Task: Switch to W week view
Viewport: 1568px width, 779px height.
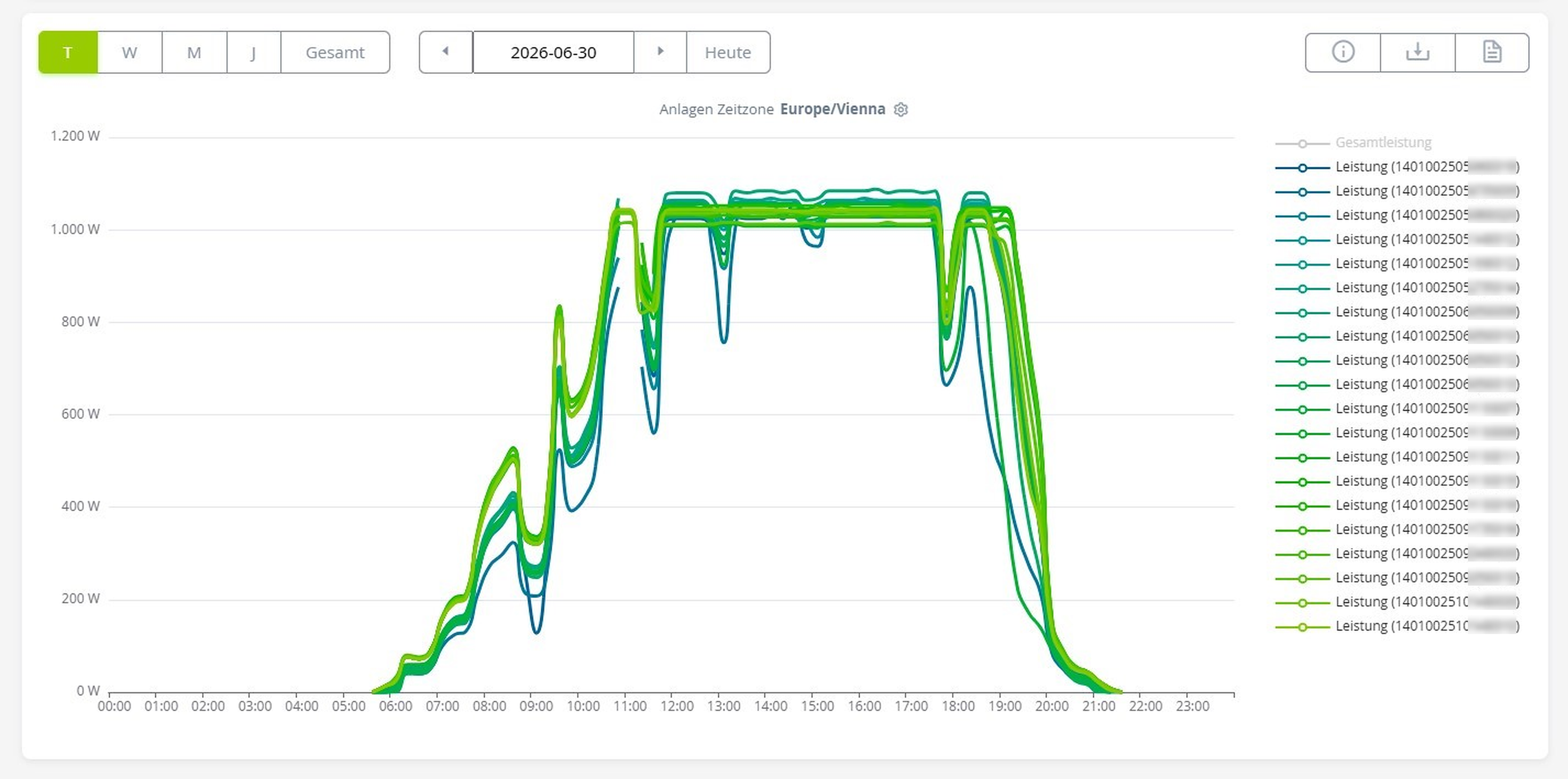Action: (130, 53)
